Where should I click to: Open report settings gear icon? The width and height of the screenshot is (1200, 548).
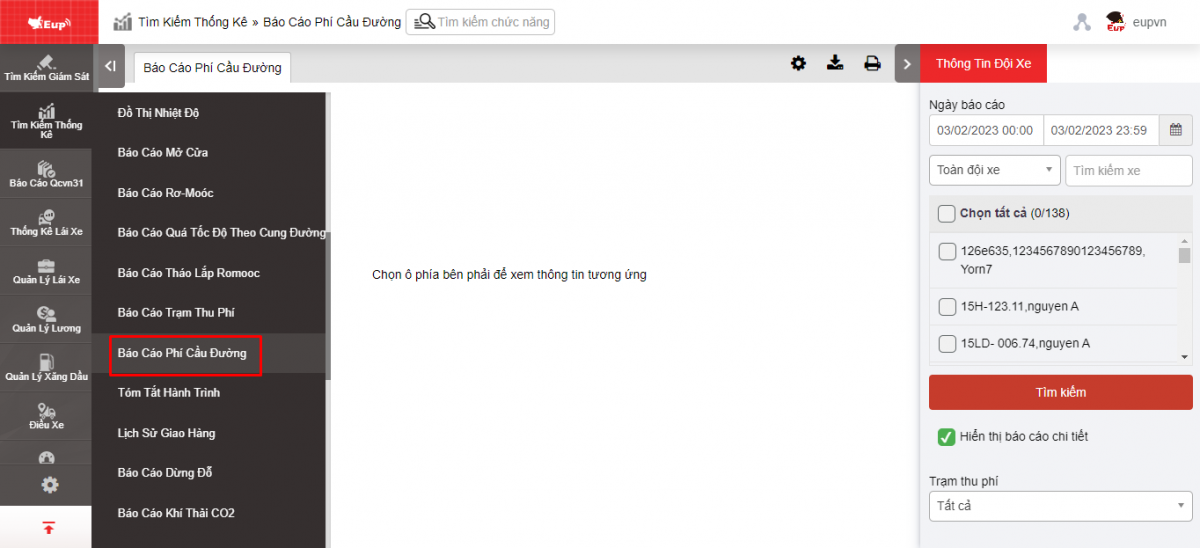[x=798, y=63]
